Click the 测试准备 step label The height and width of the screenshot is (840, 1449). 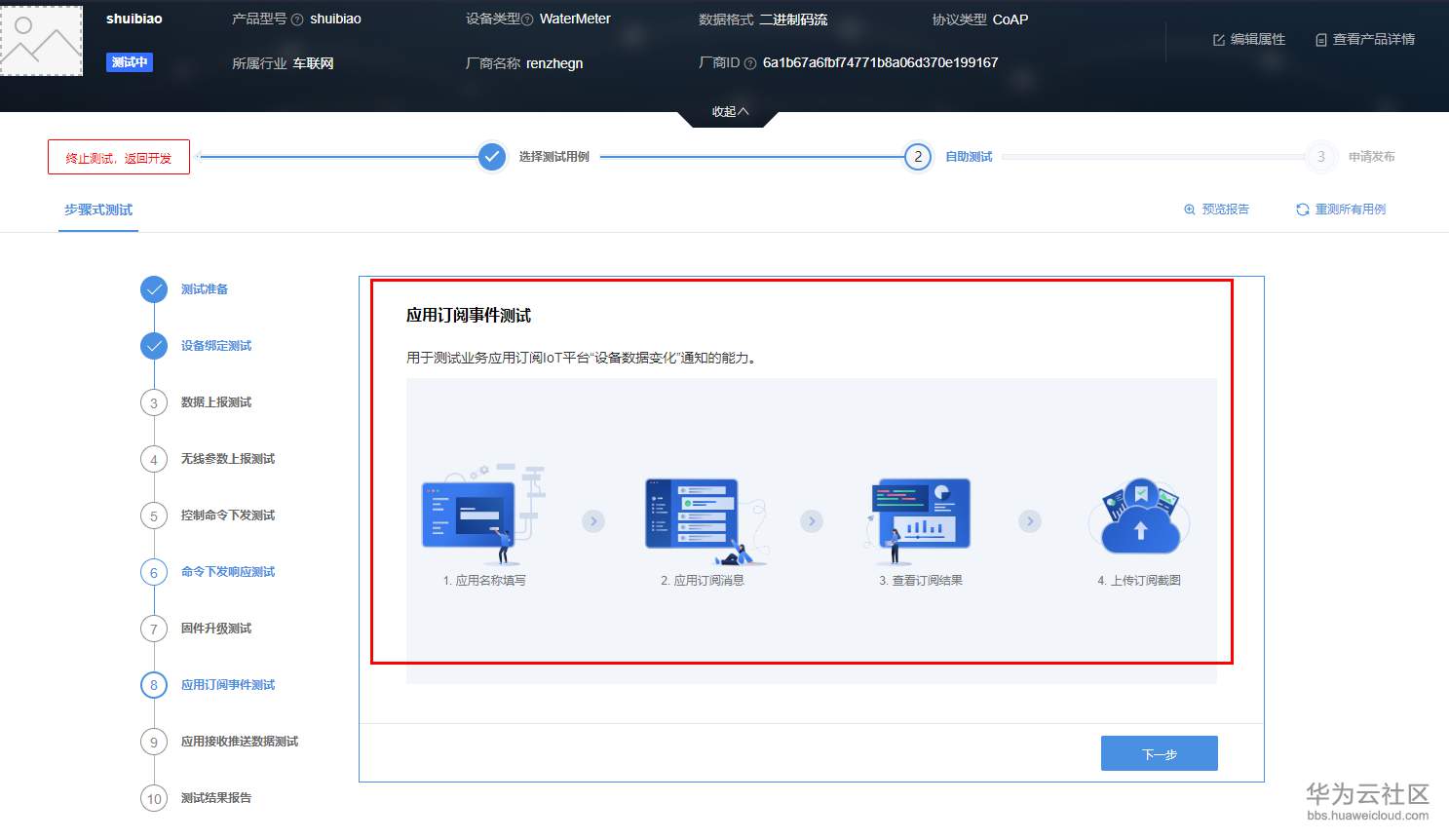(x=205, y=289)
